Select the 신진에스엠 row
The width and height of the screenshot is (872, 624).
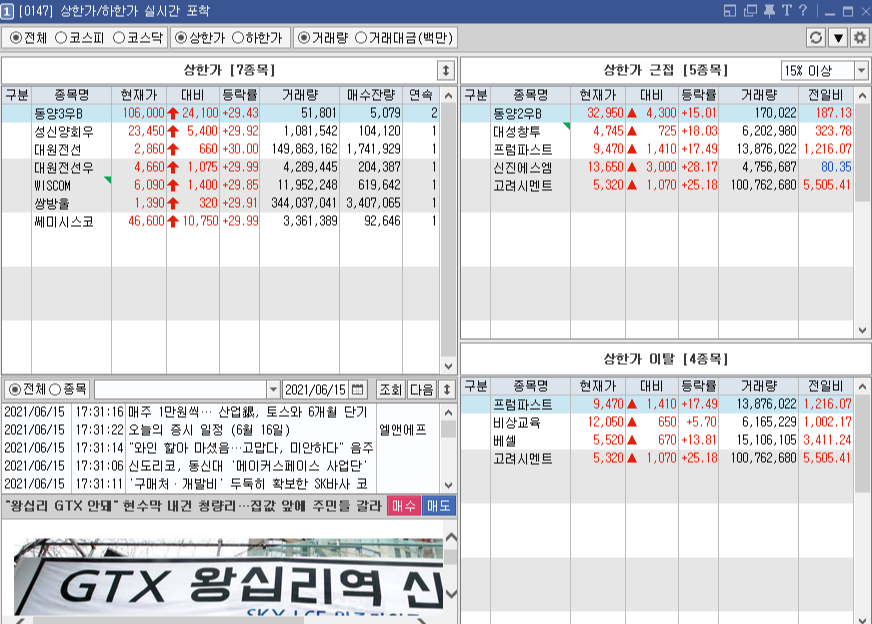(x=657, y=167)
